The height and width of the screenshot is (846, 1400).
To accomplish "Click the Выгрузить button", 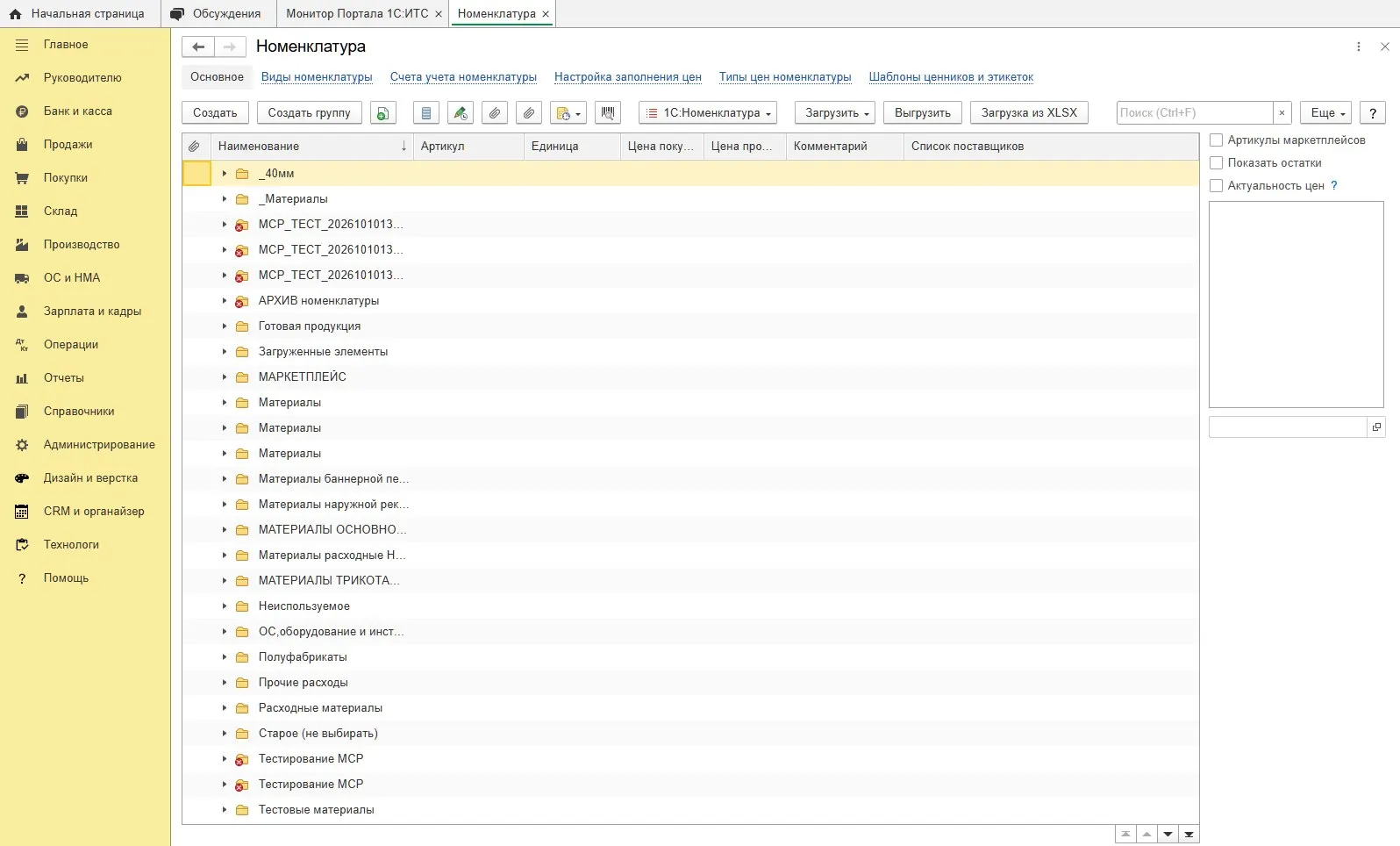I will 923,113.
